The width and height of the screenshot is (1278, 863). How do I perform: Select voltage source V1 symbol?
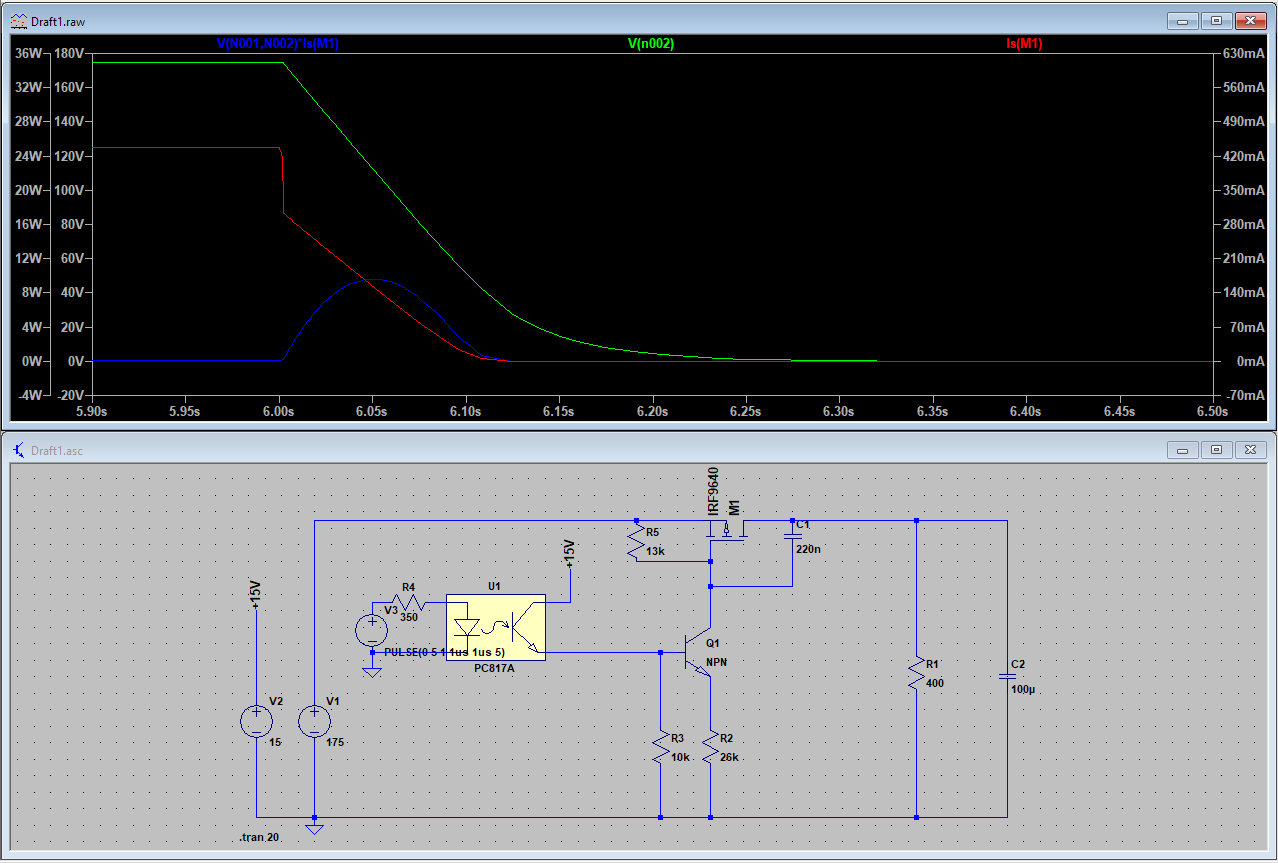314,721
